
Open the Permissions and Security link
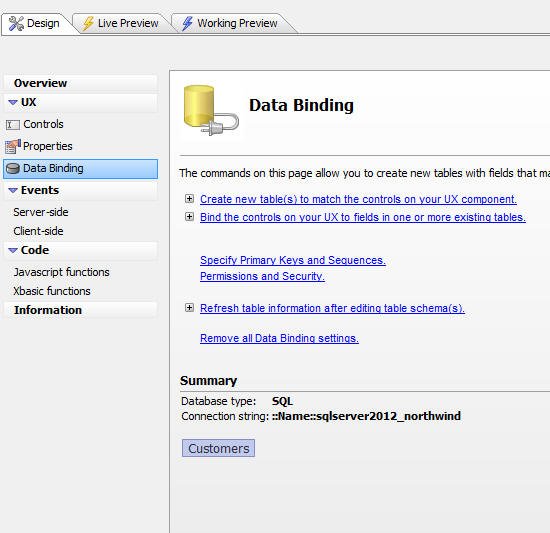point(262,276)
